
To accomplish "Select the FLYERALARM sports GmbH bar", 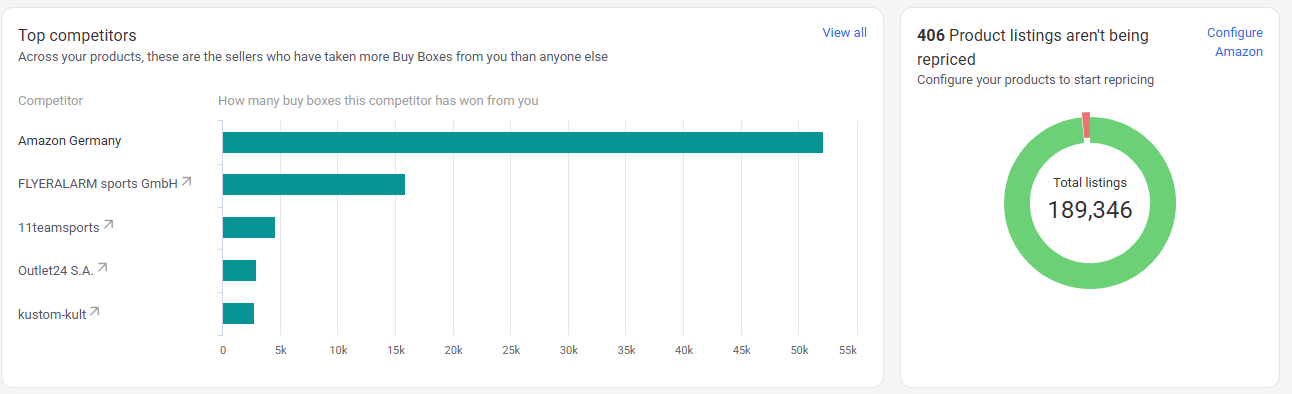I will pyautogui.click(x=313, y=184).
